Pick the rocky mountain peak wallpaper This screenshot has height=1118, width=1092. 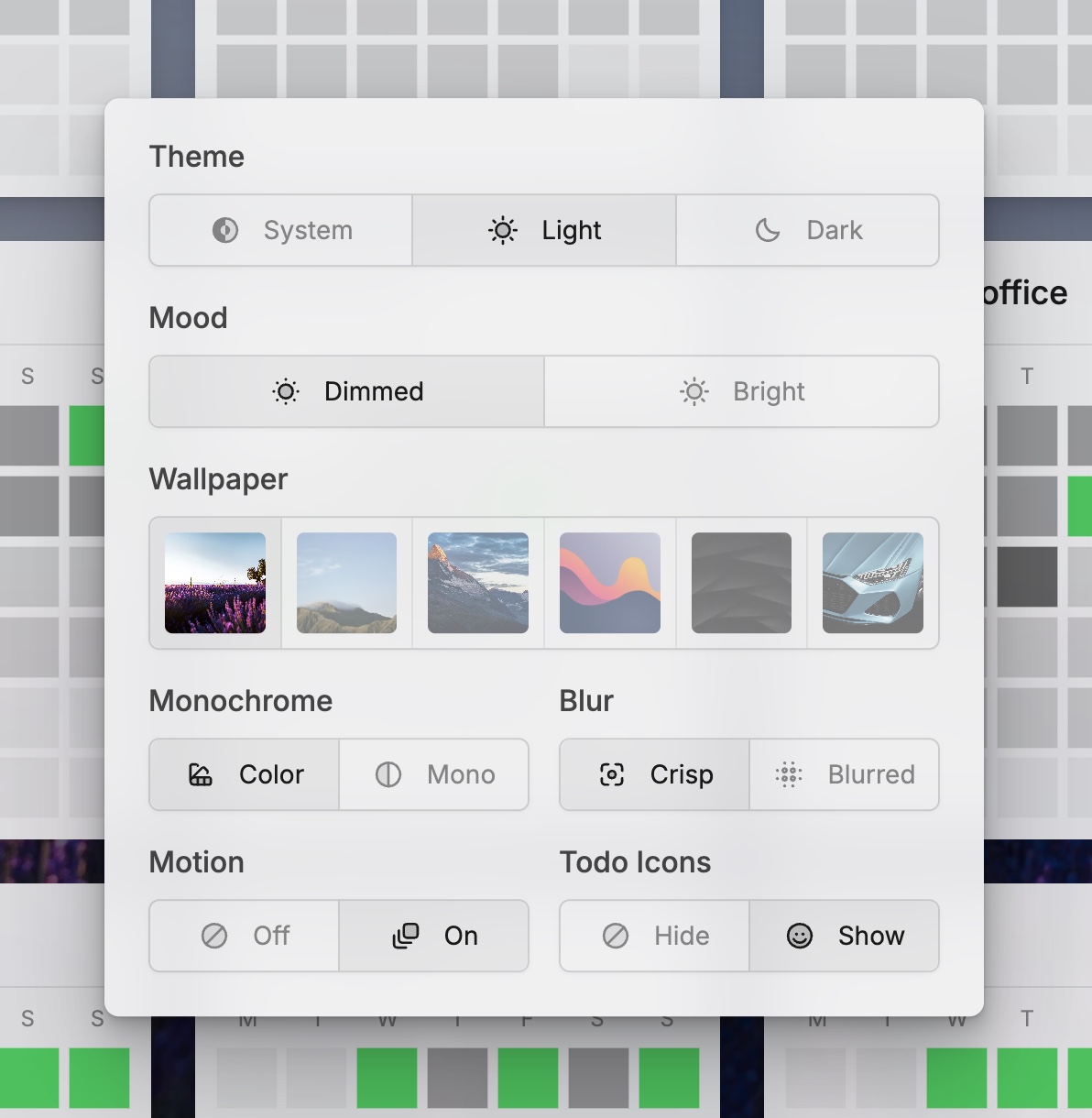tap(478, 583)
